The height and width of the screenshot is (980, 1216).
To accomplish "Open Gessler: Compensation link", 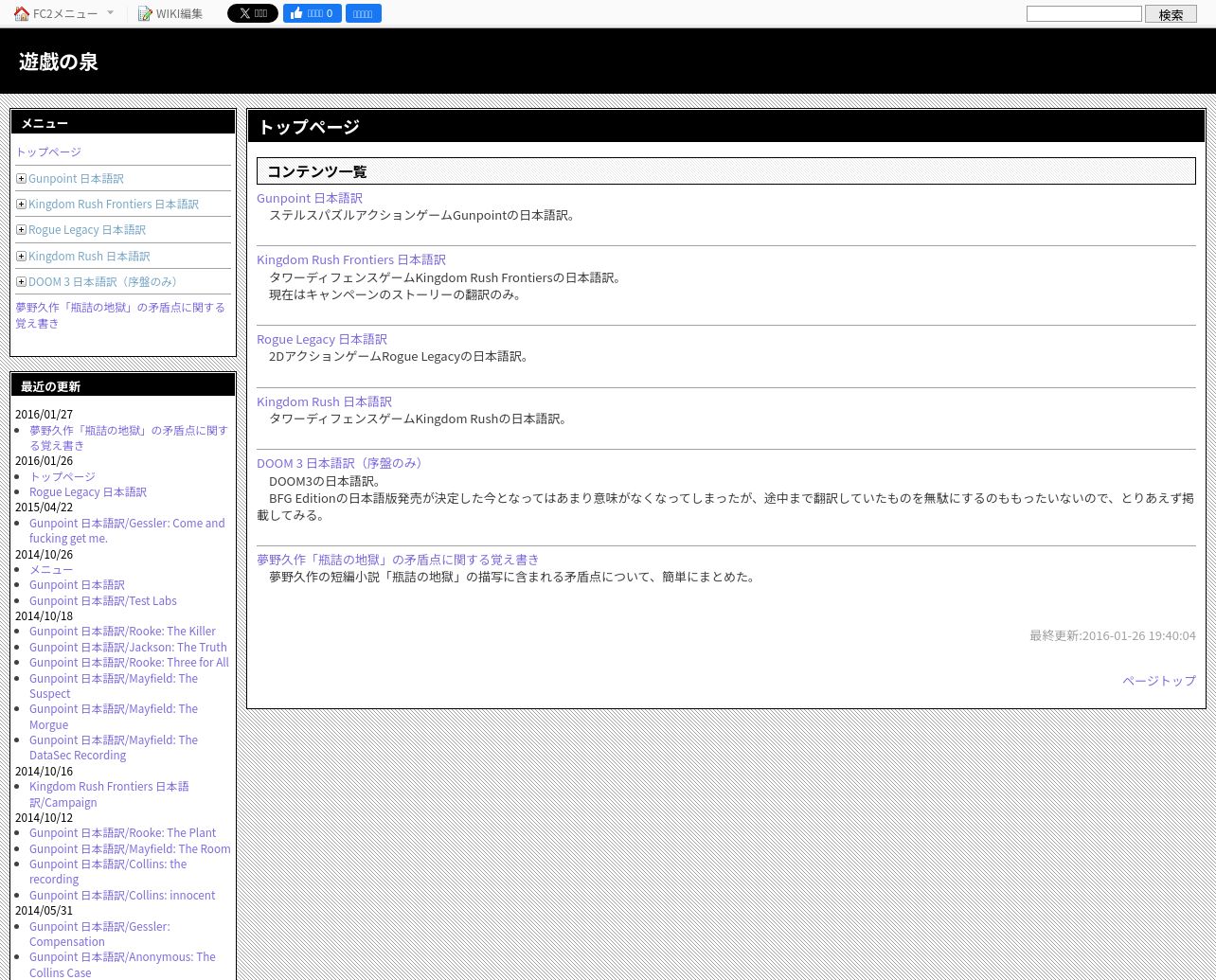I will (x=99, y=934).
